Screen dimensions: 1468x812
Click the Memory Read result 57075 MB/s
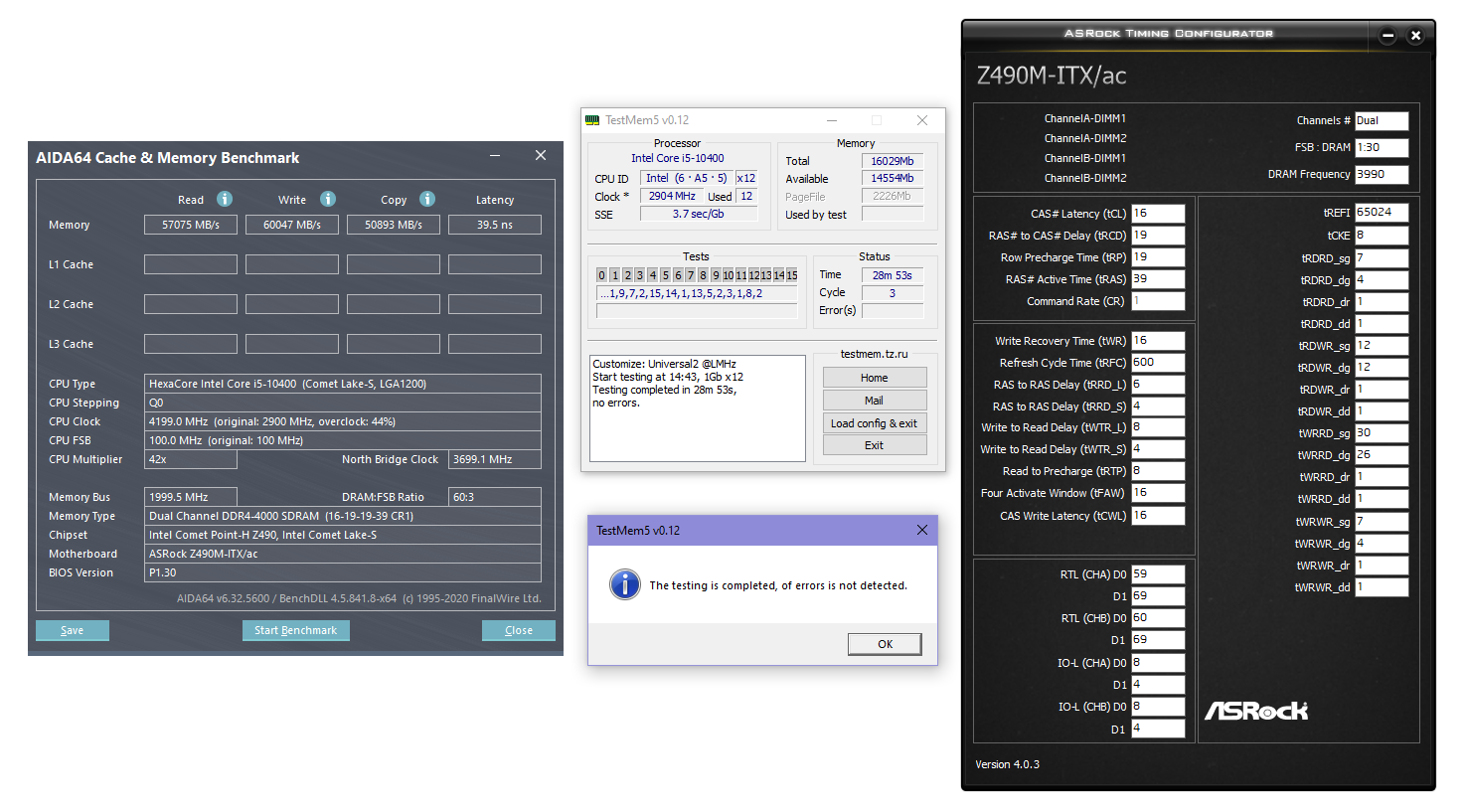tap(191, 225)
